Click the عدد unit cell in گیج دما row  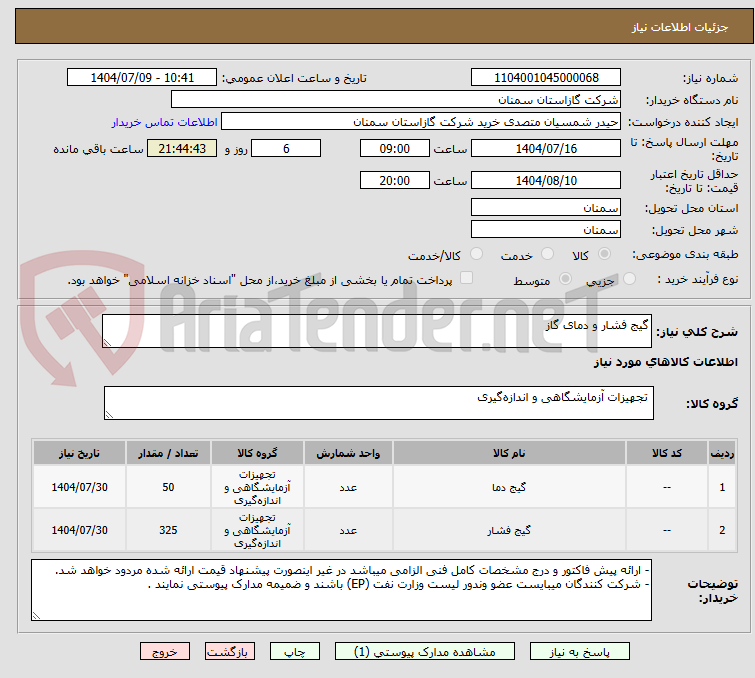click(348, 487)
